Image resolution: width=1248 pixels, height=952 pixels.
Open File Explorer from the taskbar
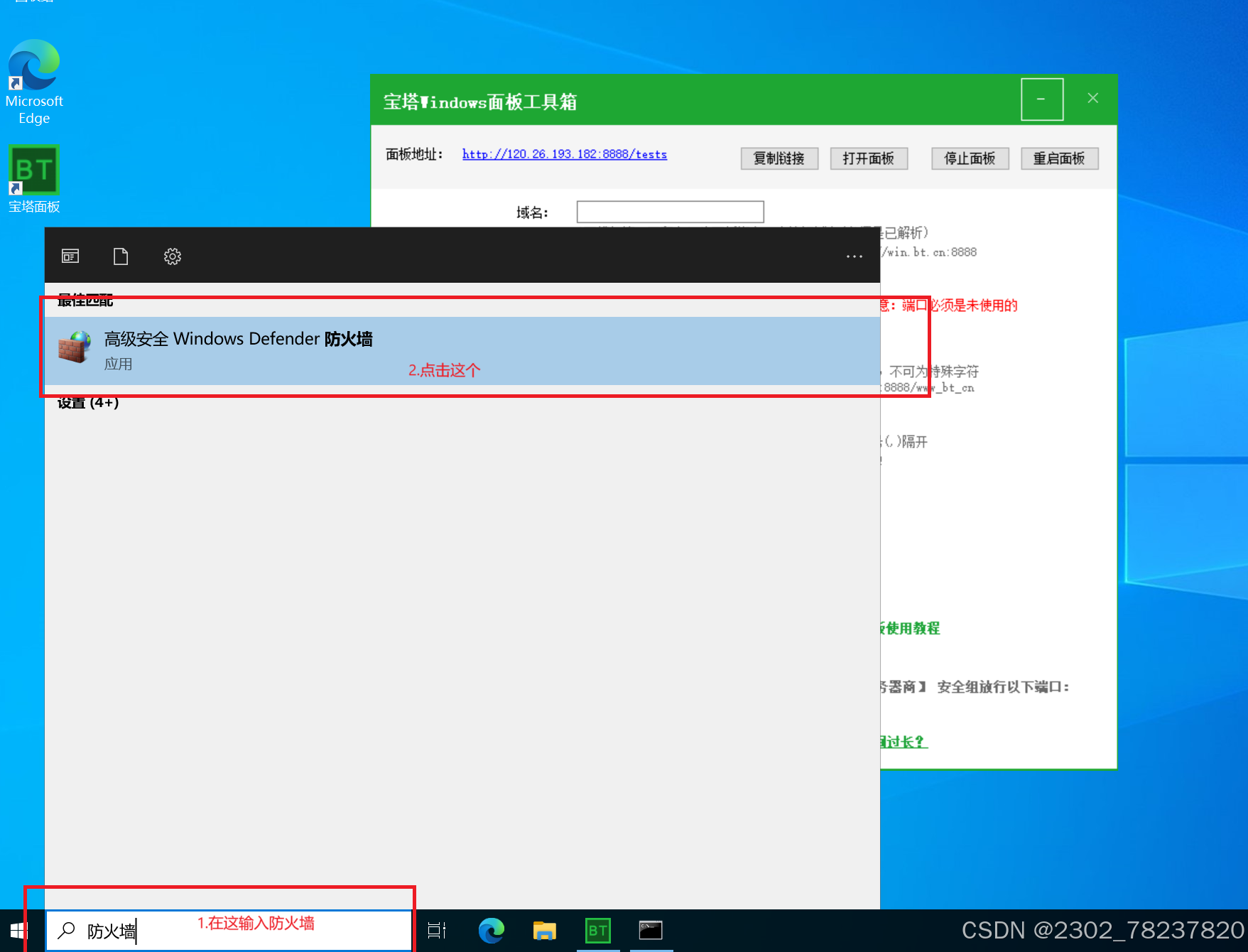(x=544, y=930)
